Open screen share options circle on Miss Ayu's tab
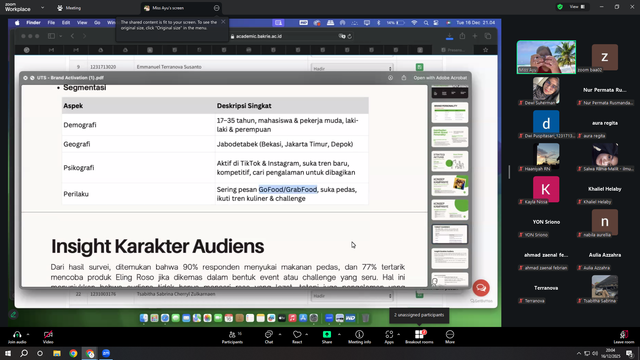This screenshot has width=640, height=360. point(216,8)
